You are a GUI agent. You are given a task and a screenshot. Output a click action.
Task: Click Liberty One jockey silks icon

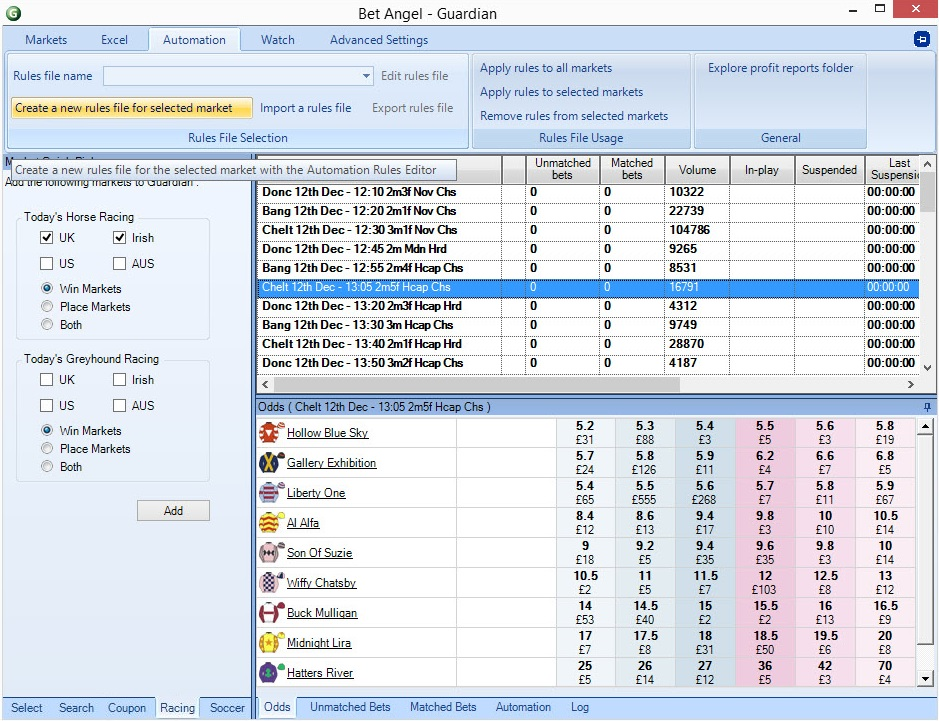click(271, 492)
